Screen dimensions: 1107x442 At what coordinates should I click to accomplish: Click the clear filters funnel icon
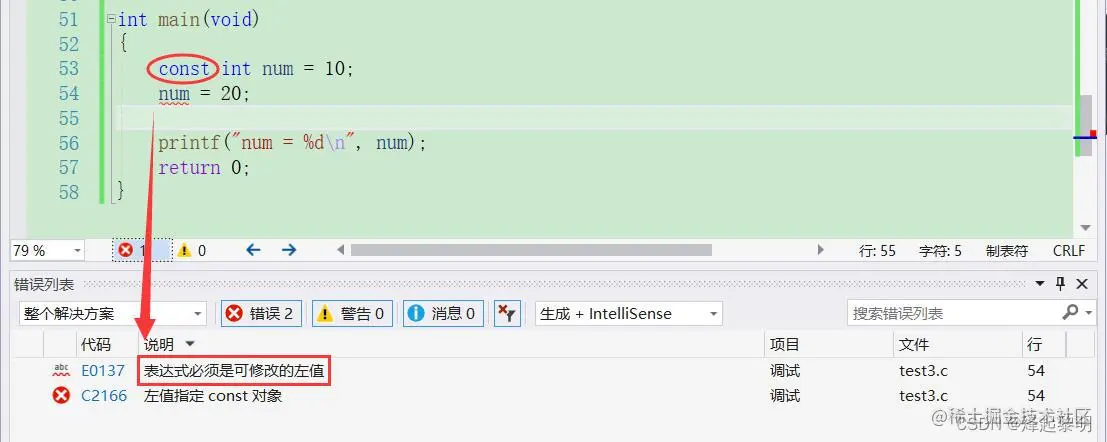[507, 313]
